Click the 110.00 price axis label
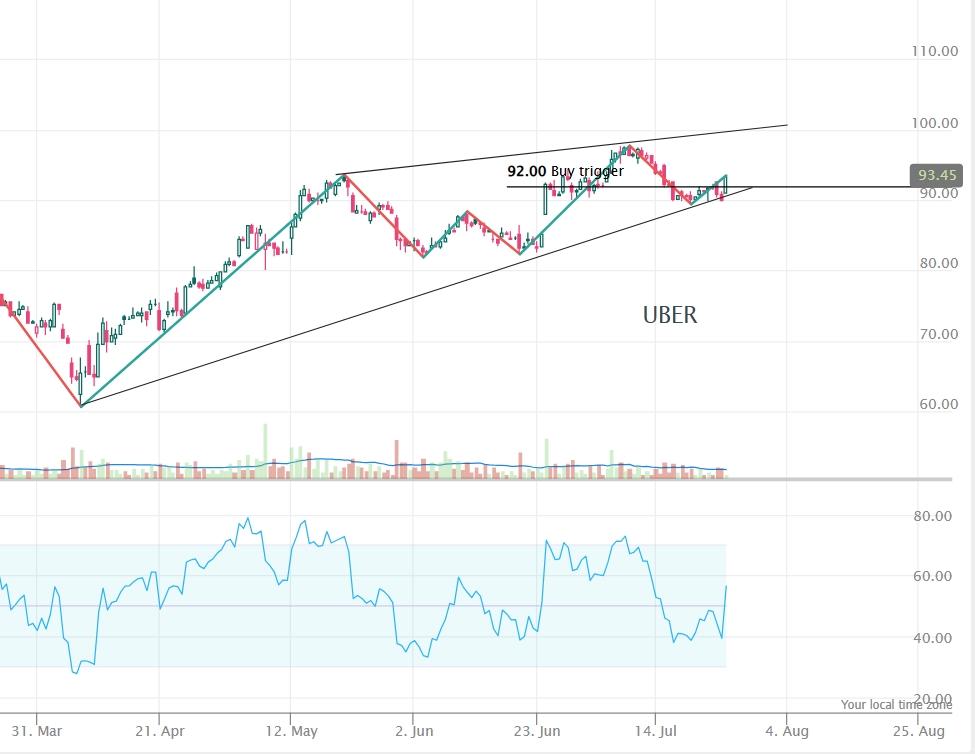 coord(935,52)
